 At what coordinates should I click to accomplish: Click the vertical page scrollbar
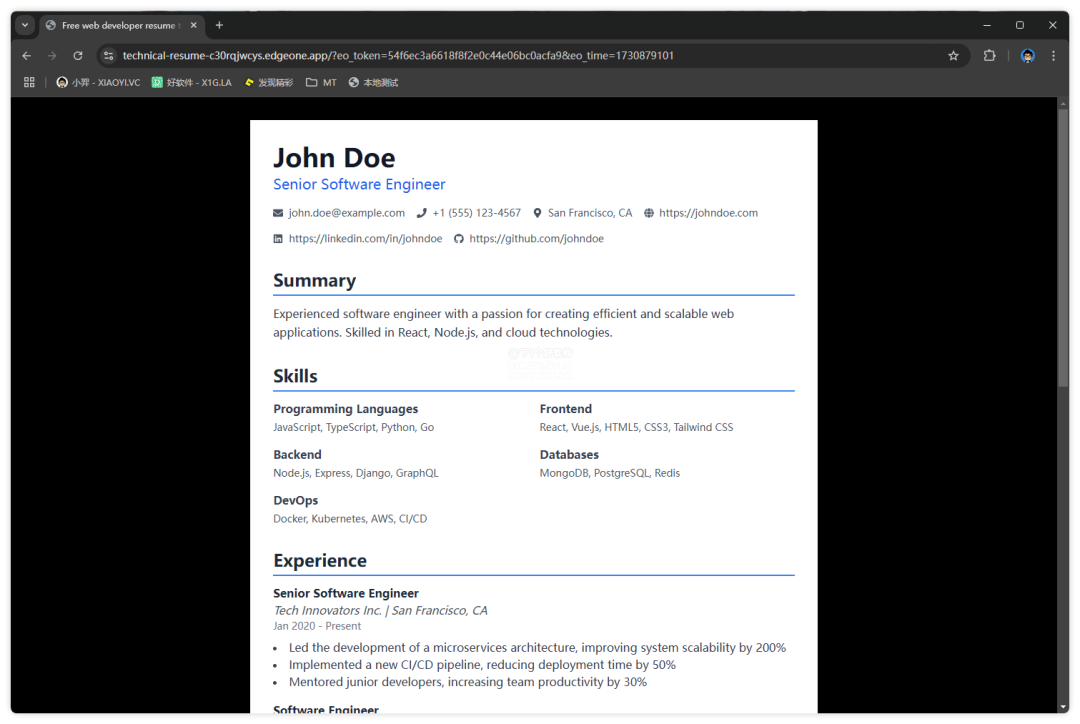(1063, 250)
